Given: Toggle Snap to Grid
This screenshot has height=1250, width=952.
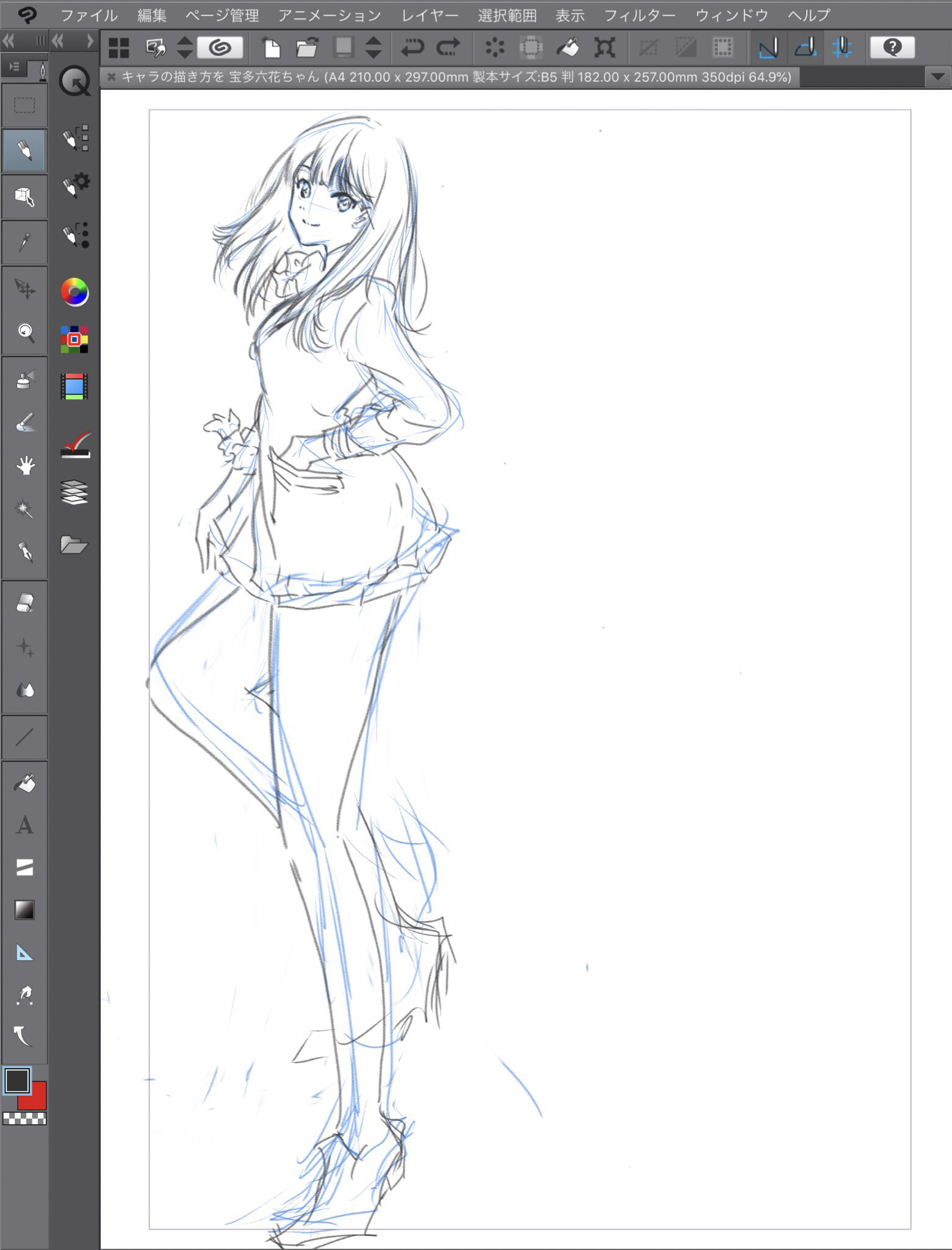Looking at the screenshot, I should click(x=842, y=48).
